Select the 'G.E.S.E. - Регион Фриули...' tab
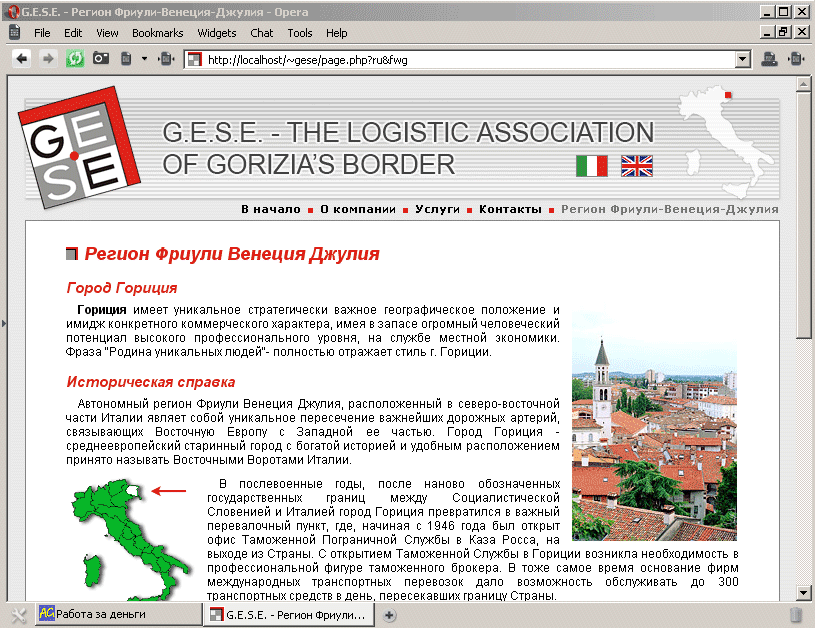 pos(288,615)
